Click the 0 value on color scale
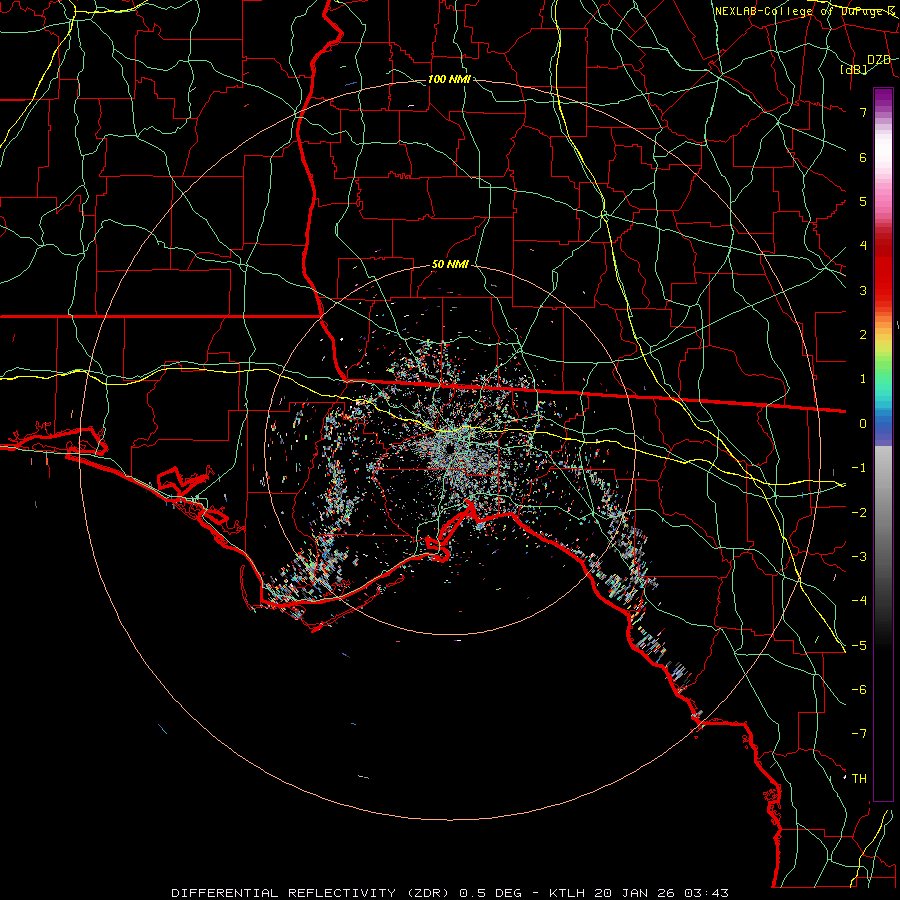The image size is (900, 900). coord(863,424)
